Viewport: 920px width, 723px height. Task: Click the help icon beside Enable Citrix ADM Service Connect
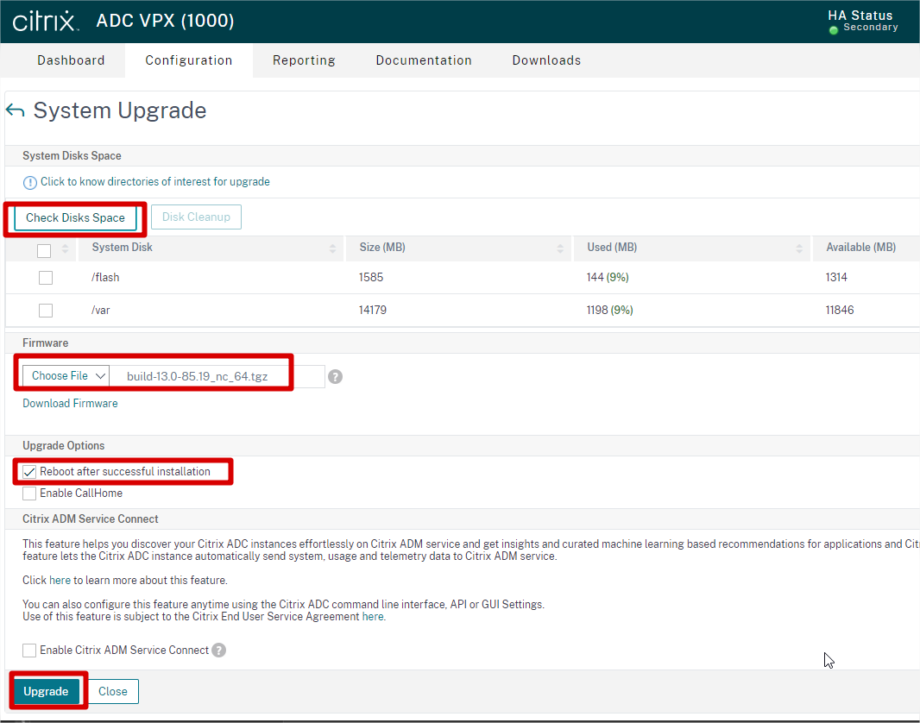(x=218, y=650)
